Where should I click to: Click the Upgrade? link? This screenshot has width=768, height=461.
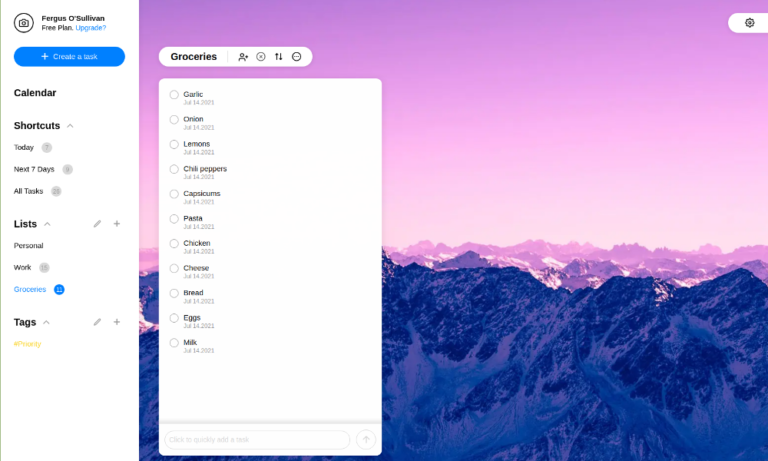(x=91, y=28)
